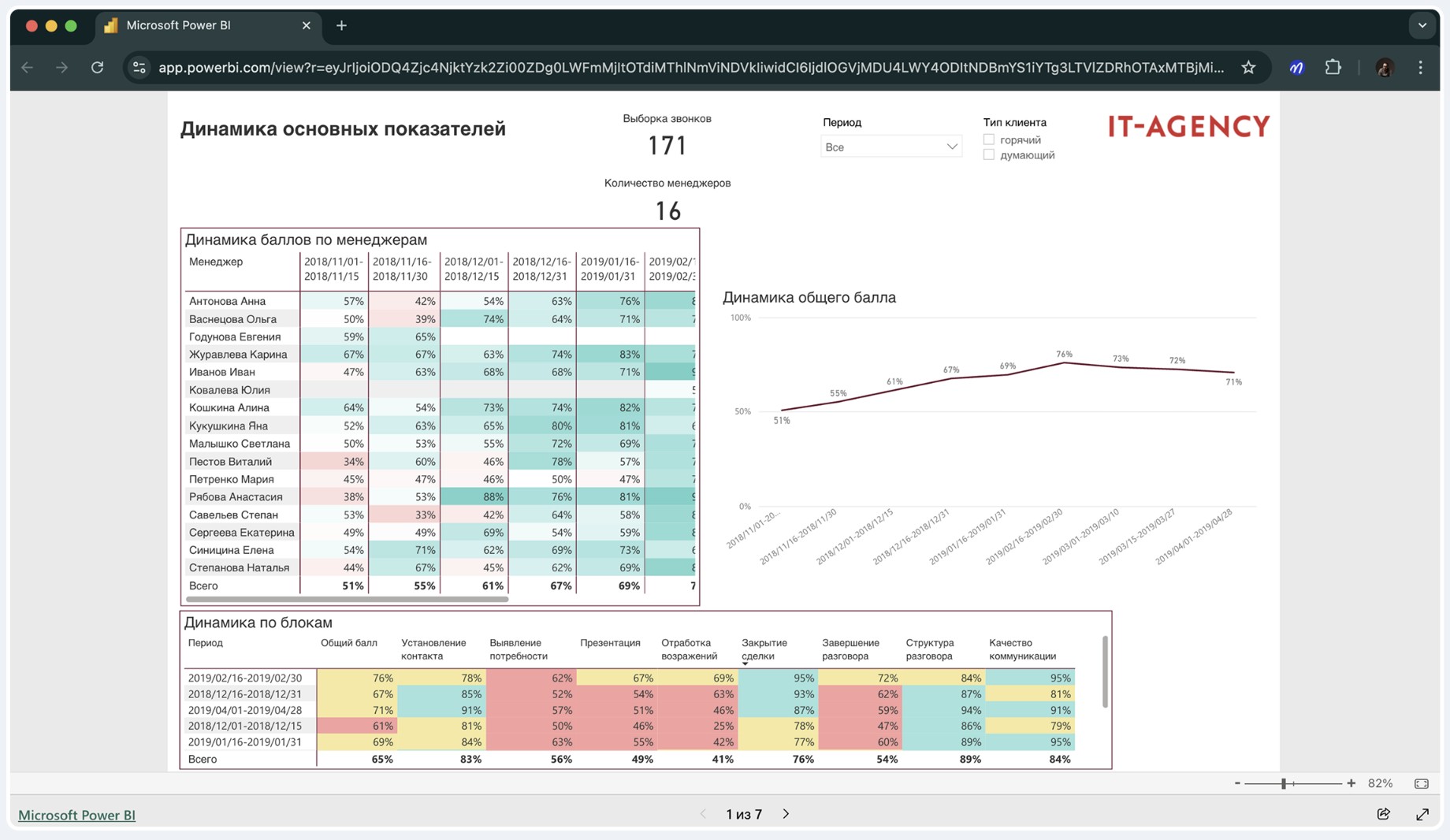The image size is (1450, 840).
Task: Click the zoom level slider handle
Action: click(1284, 783)
